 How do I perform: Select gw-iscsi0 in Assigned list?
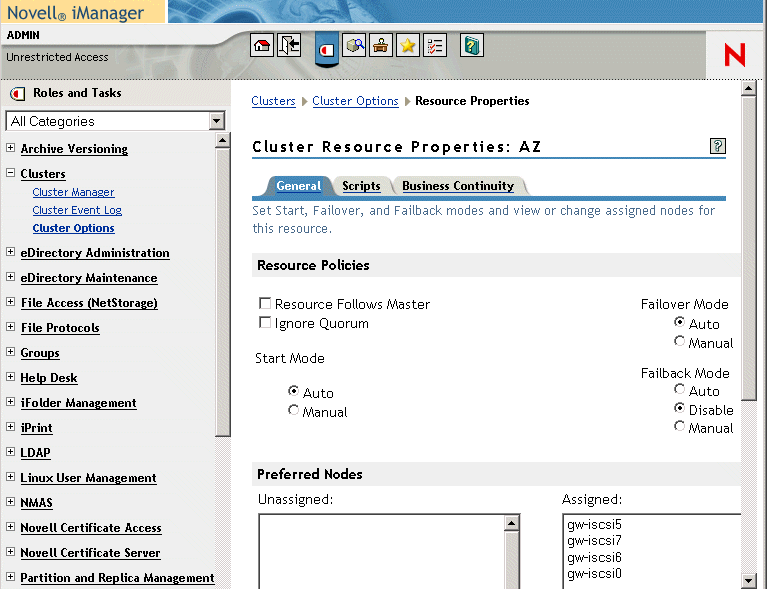coord(594,574)
